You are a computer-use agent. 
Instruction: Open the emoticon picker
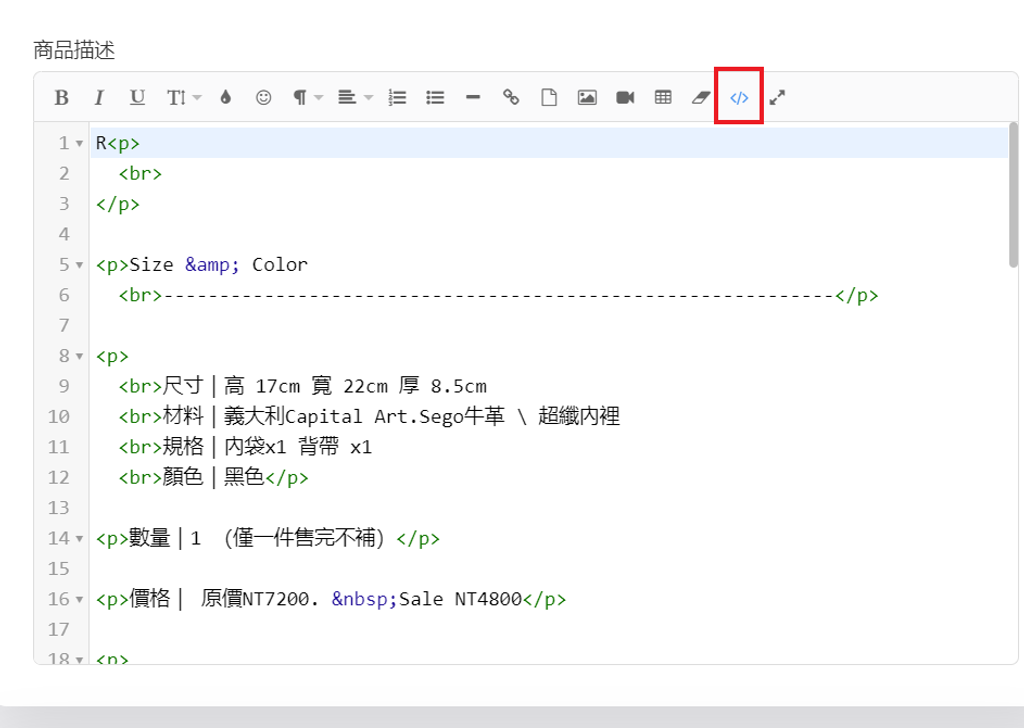[x=263, y=97]
